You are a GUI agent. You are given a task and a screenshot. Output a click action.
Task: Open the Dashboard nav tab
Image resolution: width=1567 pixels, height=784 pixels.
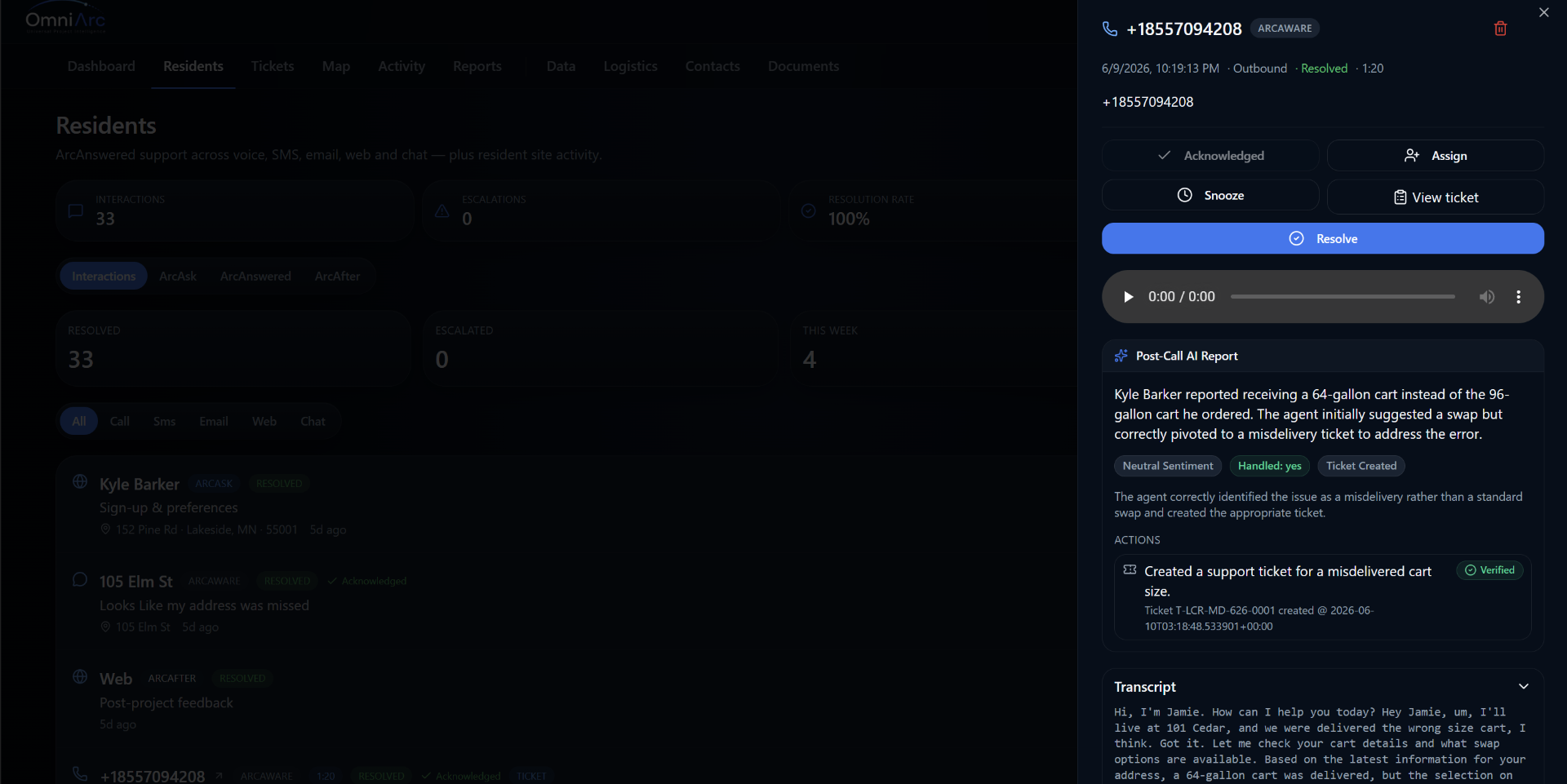[x=101, y=66]
